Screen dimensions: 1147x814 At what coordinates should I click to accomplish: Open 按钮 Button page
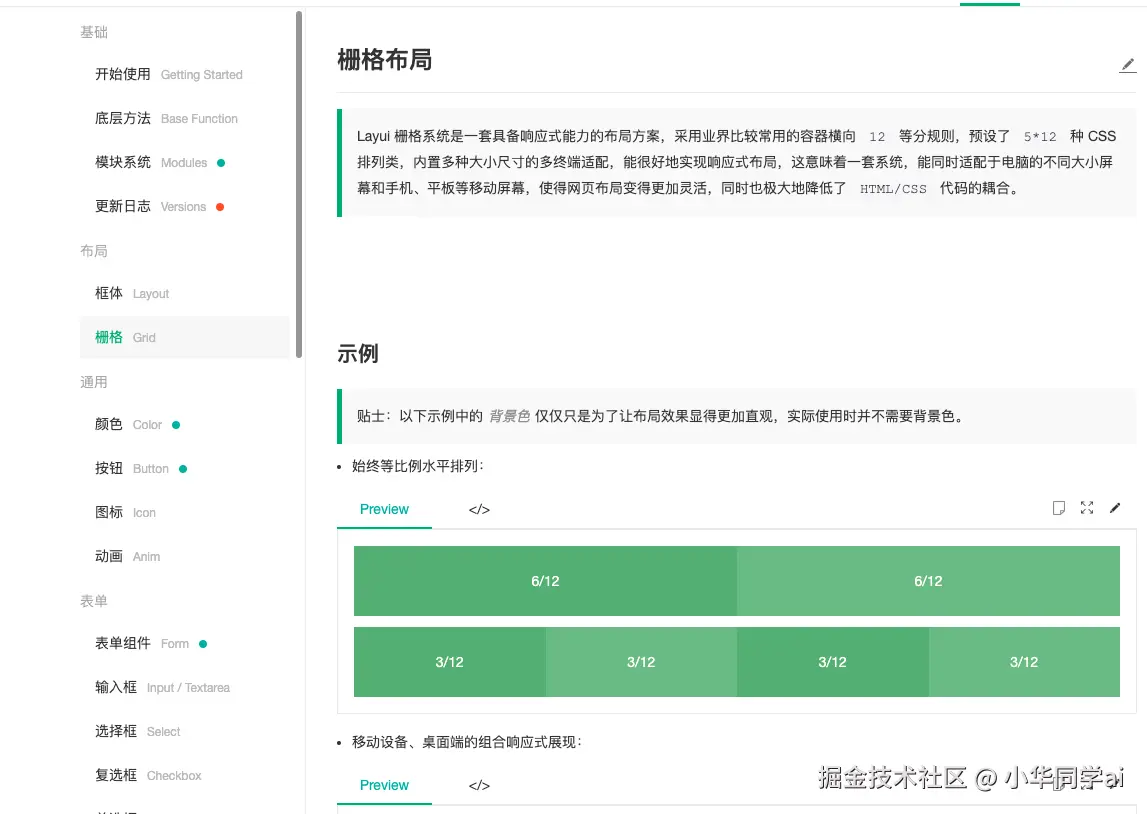pyautogui.click(x=132, y=469)
